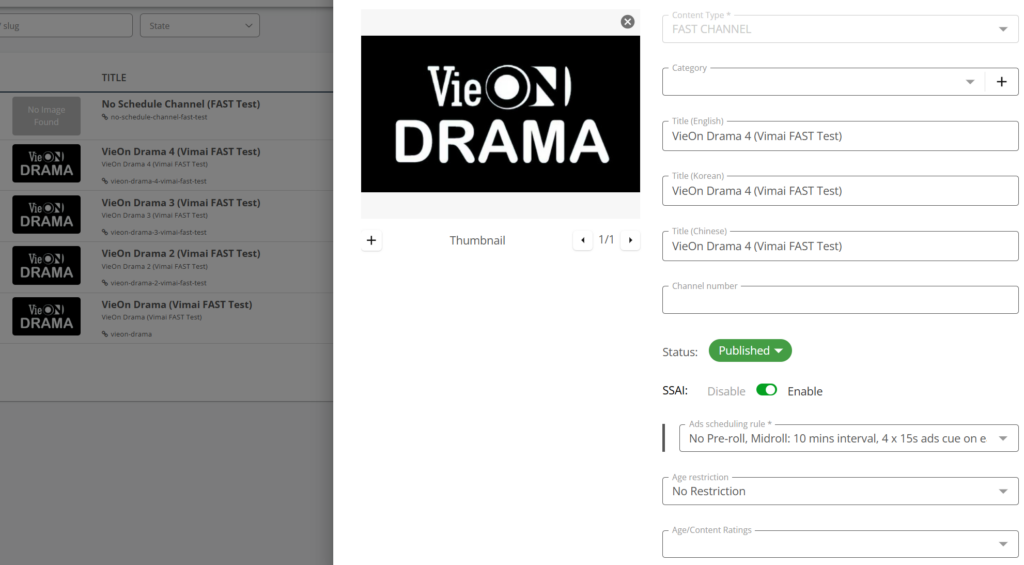Open the State filter dropdown

[200, 26]
